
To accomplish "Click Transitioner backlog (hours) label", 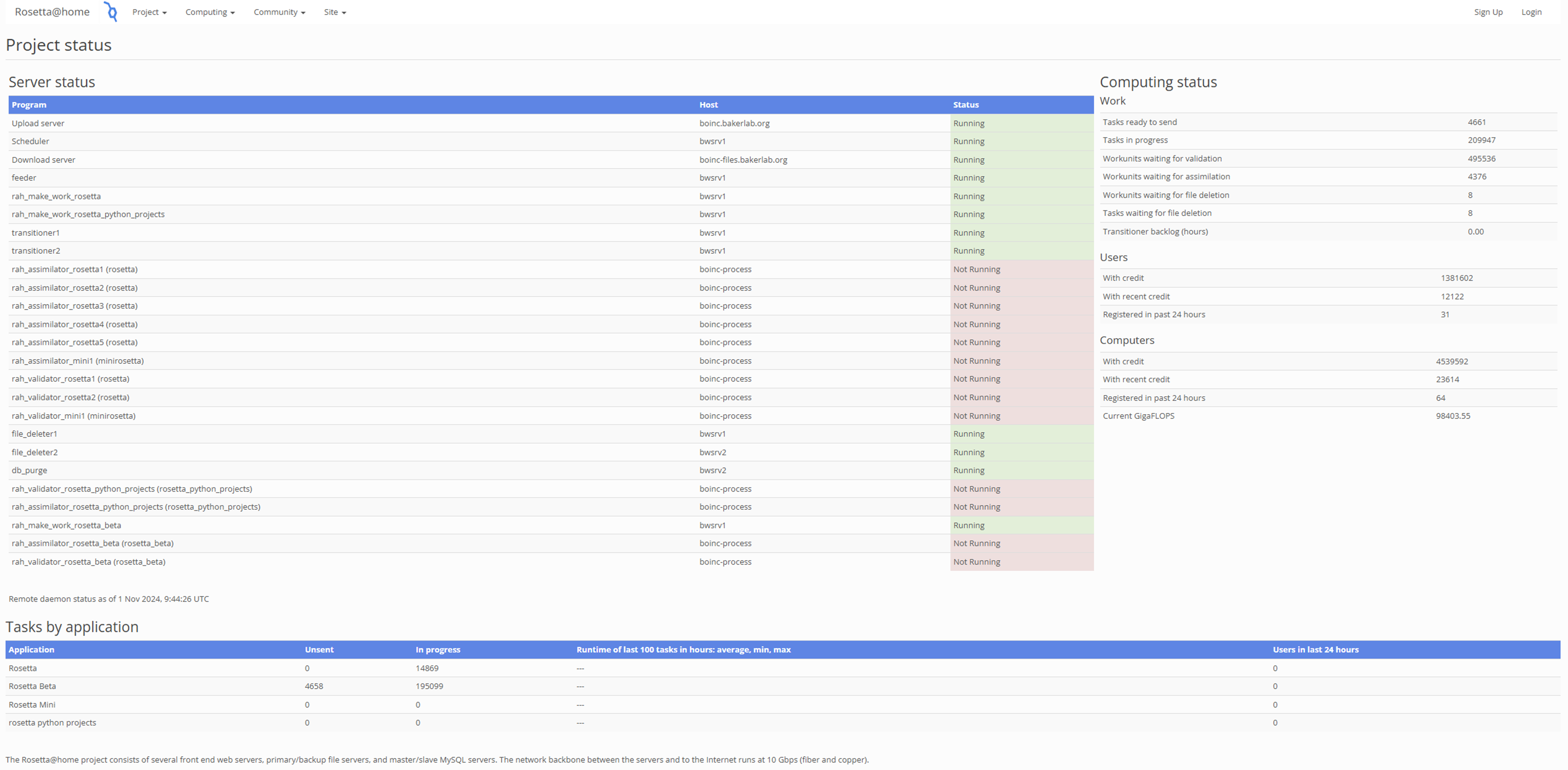I will (1155, 231).
